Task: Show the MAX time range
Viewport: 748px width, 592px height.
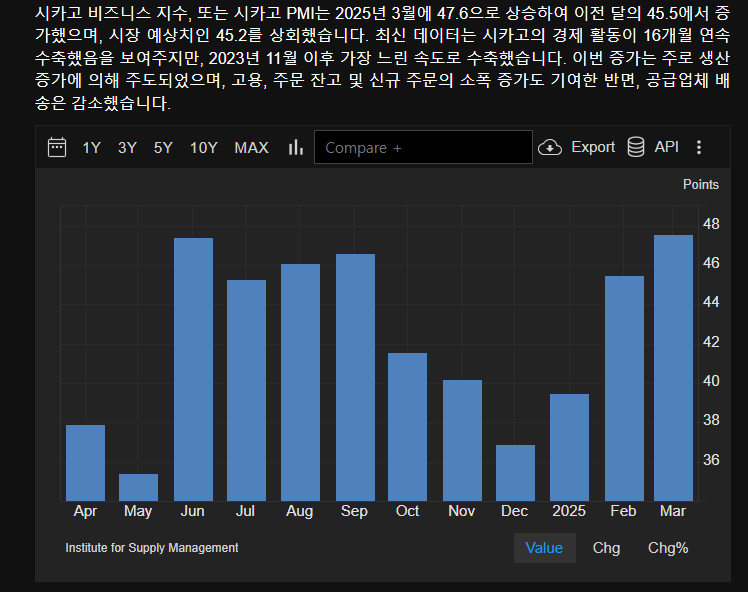Action: click(251, 148)
